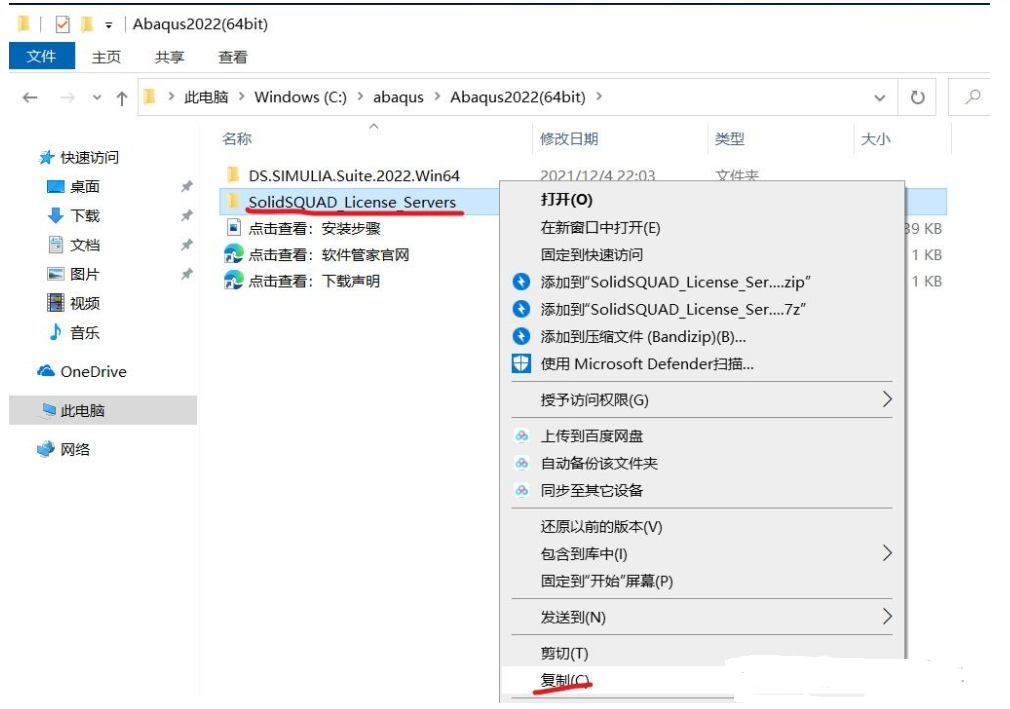Viewport: 1010px width, 709px height.
Task: Sort by the 类型 column header
Action: [x=729, y=138]
